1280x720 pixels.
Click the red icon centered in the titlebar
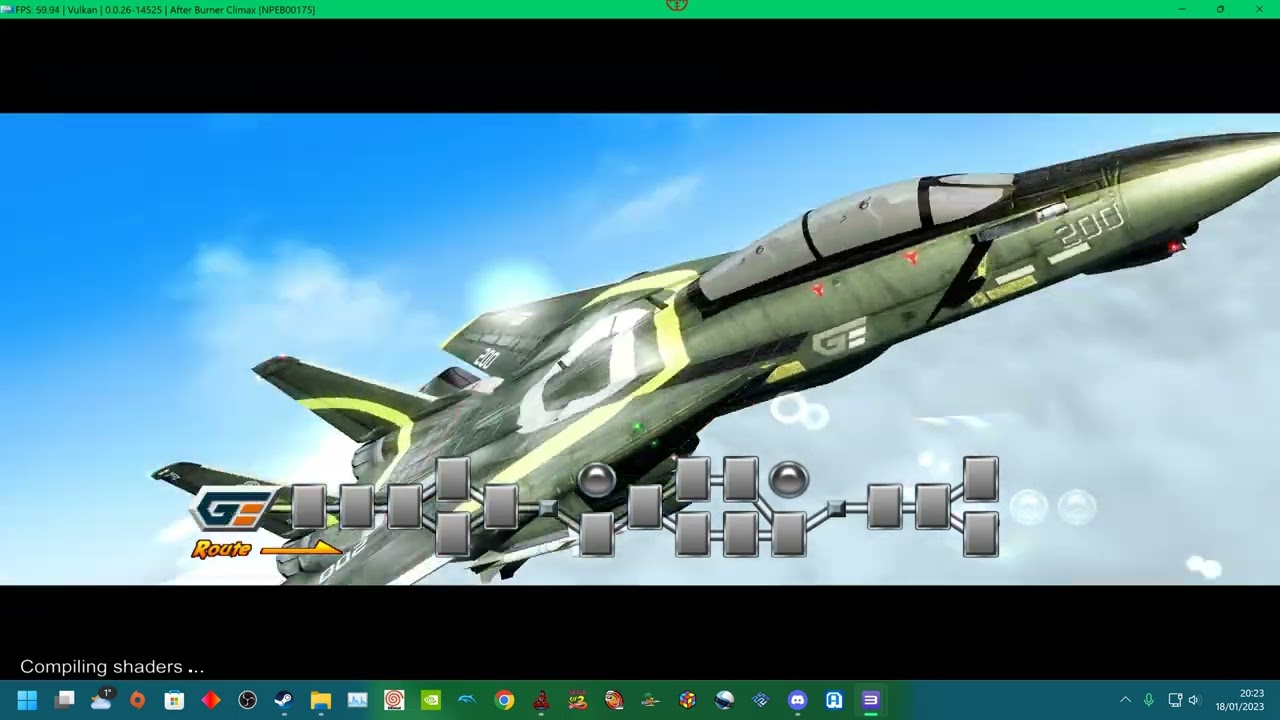coord(677,5)
